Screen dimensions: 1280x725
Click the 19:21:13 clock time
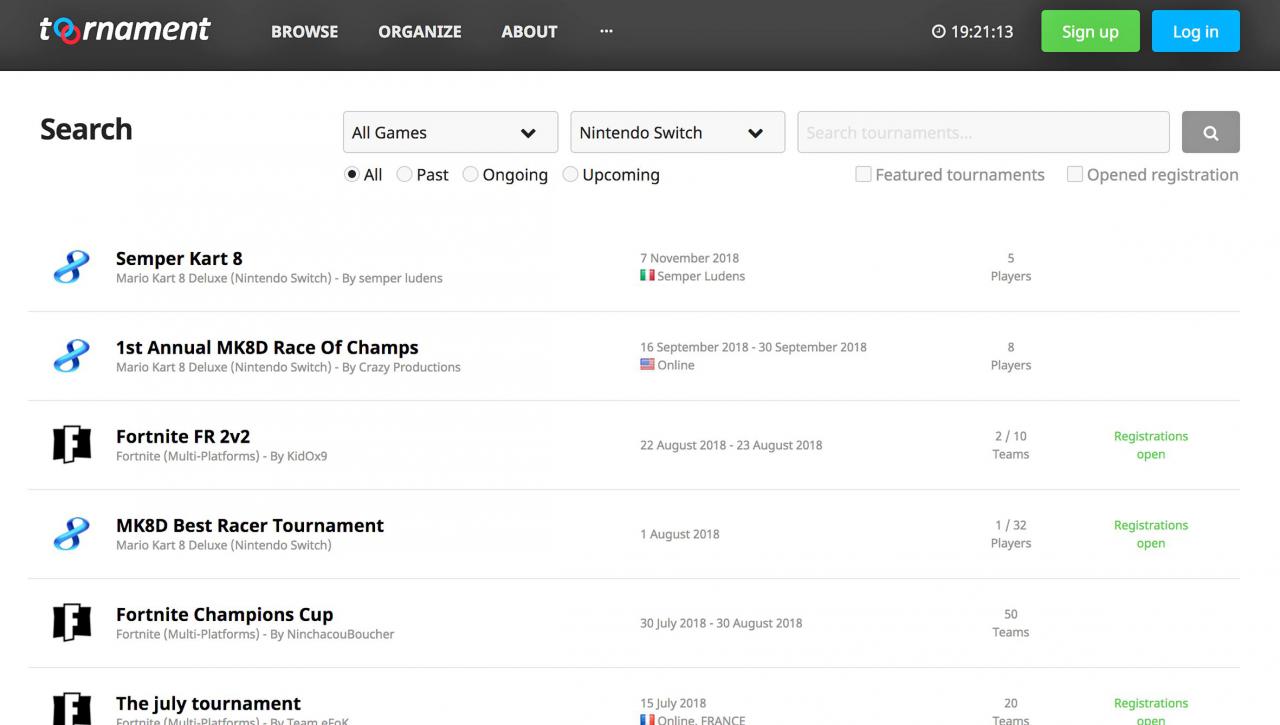(x=982, y=32)
